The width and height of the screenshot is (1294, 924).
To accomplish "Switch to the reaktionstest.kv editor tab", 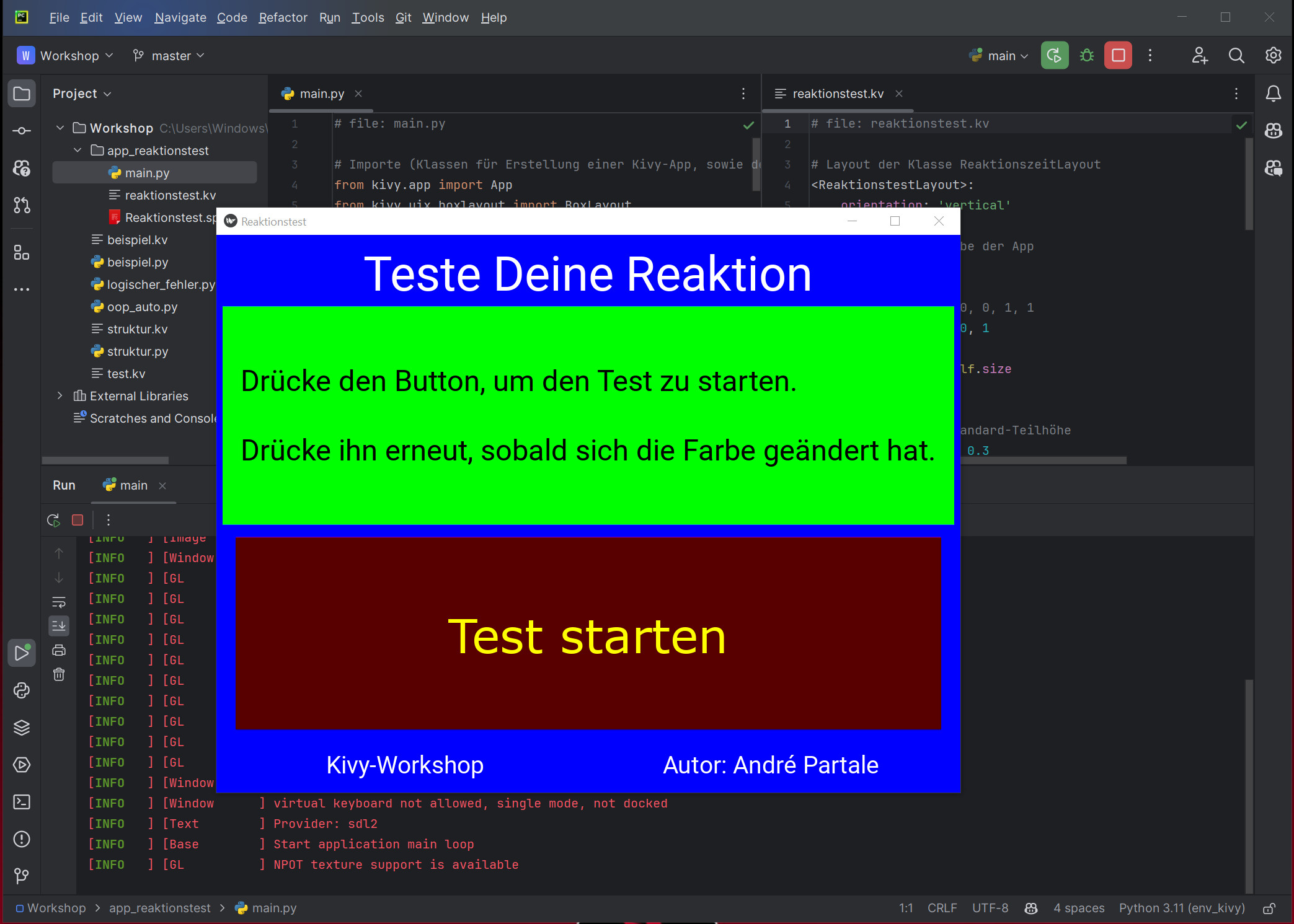I will tap(837, 94).
